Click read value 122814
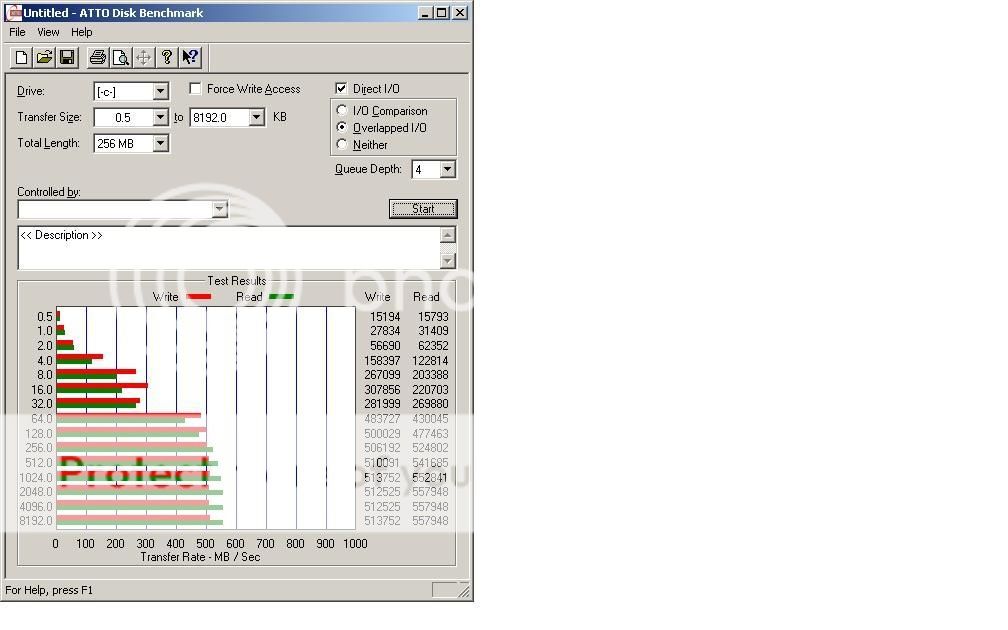This screenshot has width=1008, height=630. click(x=430, y=361)
